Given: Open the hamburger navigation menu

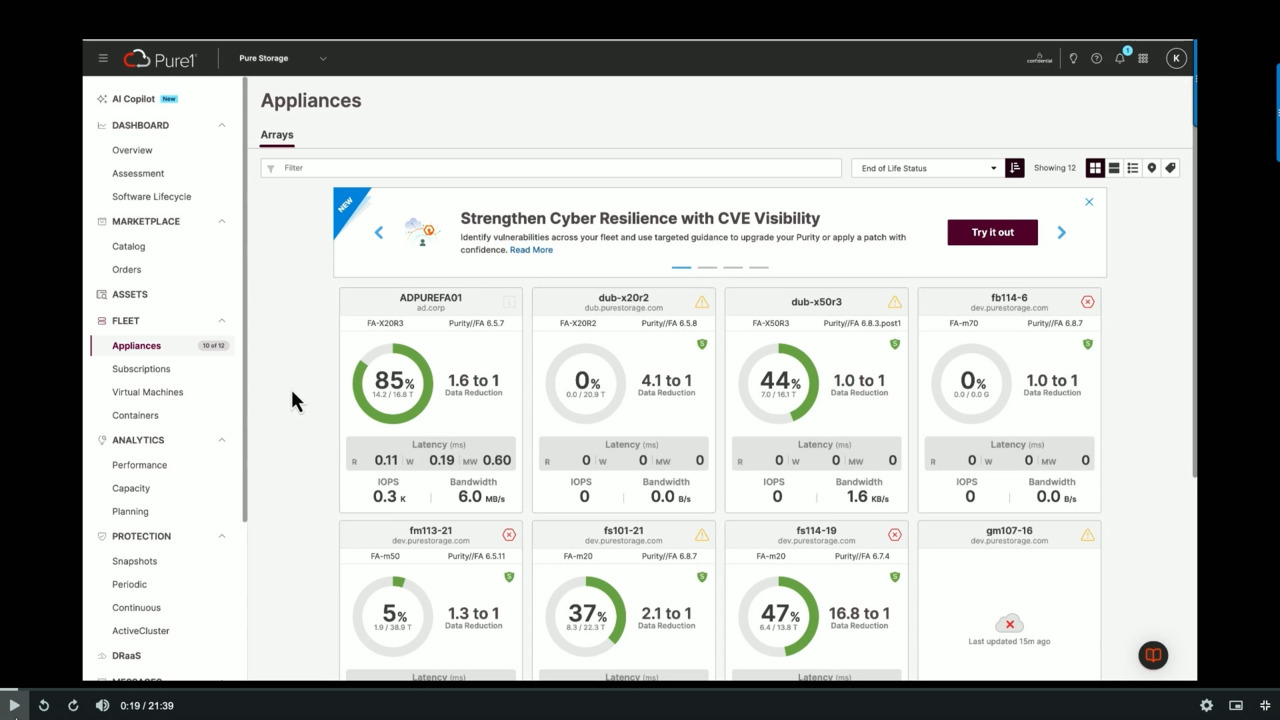Looking at the screenshot, I should coord(103,58).
